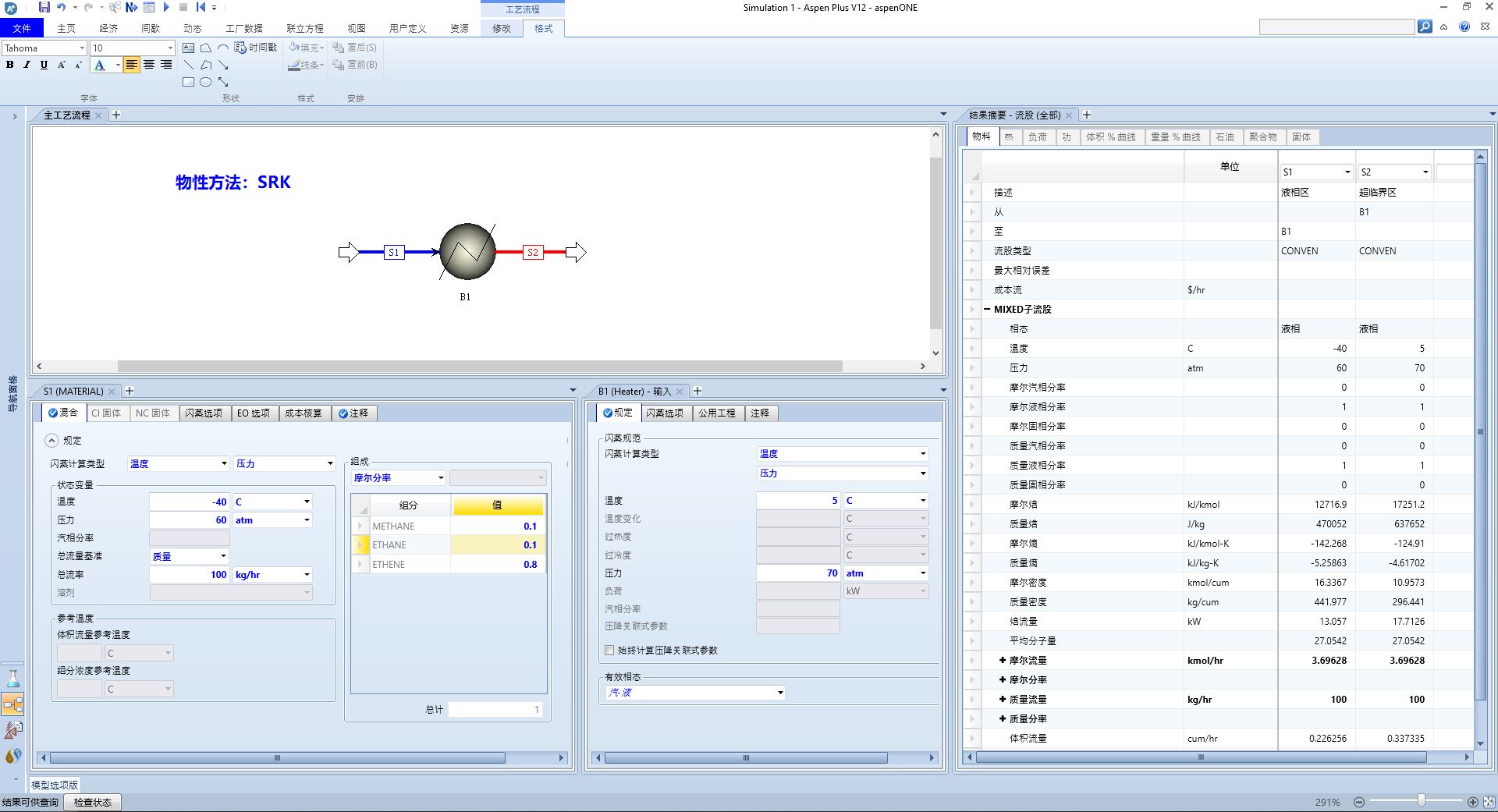Image resolution: width=1498 pixels, height=812 pixels.
Task: Switch to the 修改 ribbon tab
Action: [x=502, y=28]
